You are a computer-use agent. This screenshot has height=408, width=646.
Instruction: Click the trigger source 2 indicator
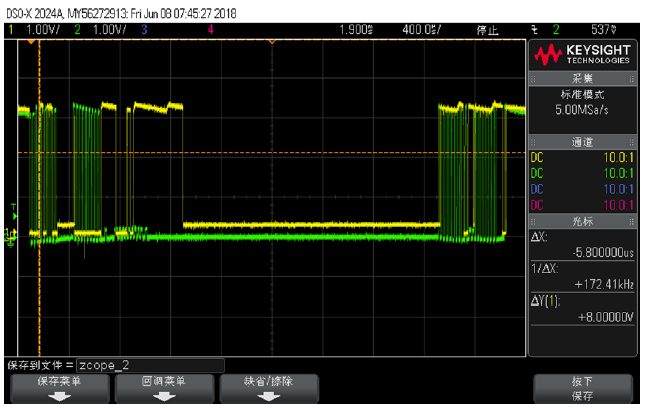point(556,30)
